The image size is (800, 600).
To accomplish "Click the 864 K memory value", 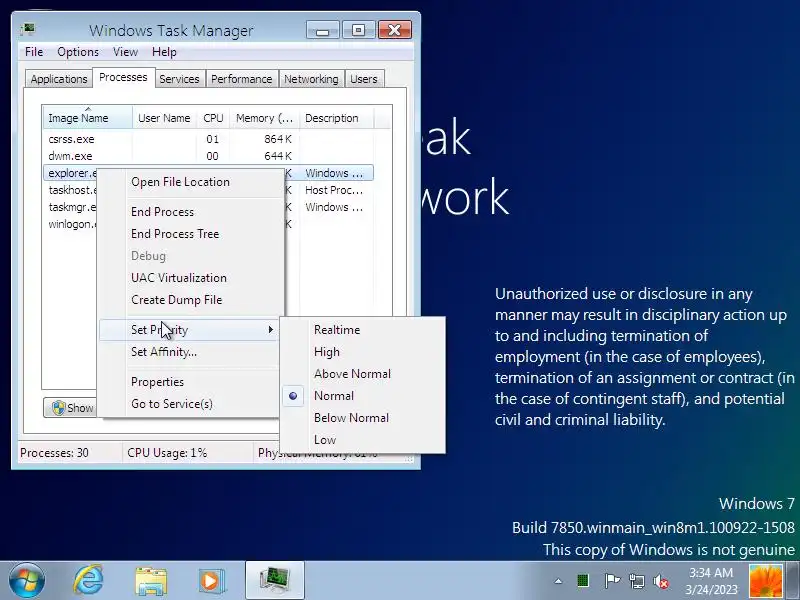I will tap(278, 139).
